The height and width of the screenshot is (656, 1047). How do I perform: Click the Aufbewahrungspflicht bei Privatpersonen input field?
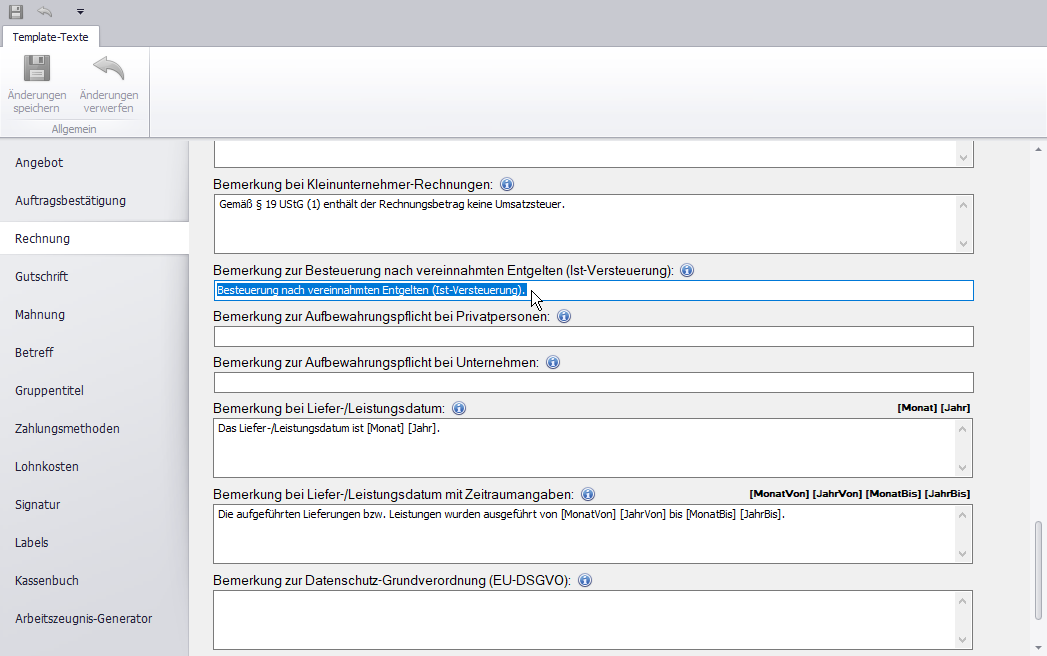[593, 337]
